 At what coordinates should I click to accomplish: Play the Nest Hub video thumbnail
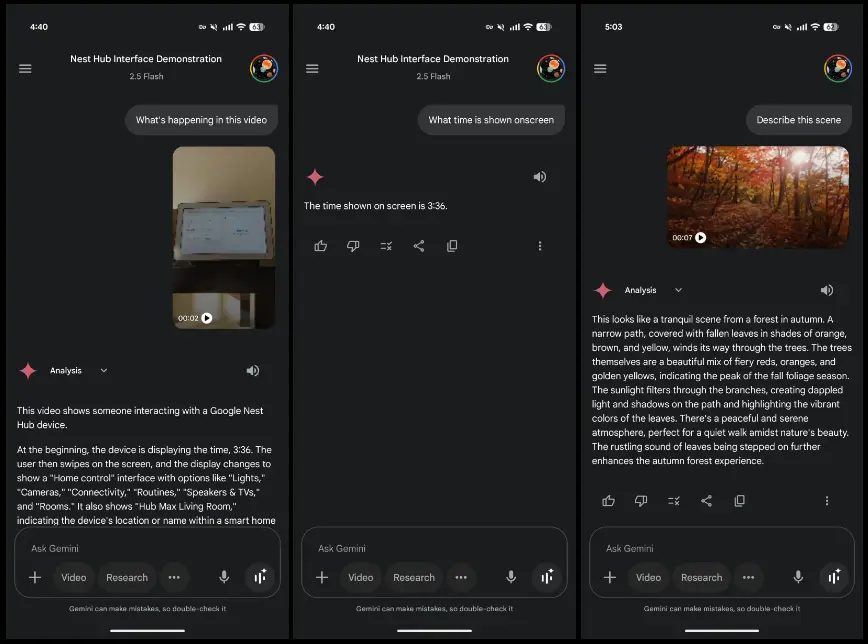pos(207,318)
